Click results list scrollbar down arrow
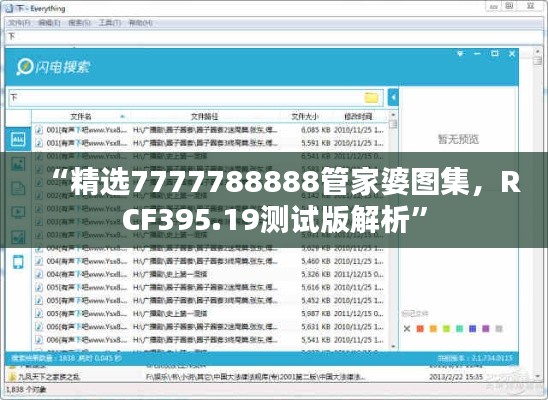This screenshot has width=548, height=400. tap(393, 347)
